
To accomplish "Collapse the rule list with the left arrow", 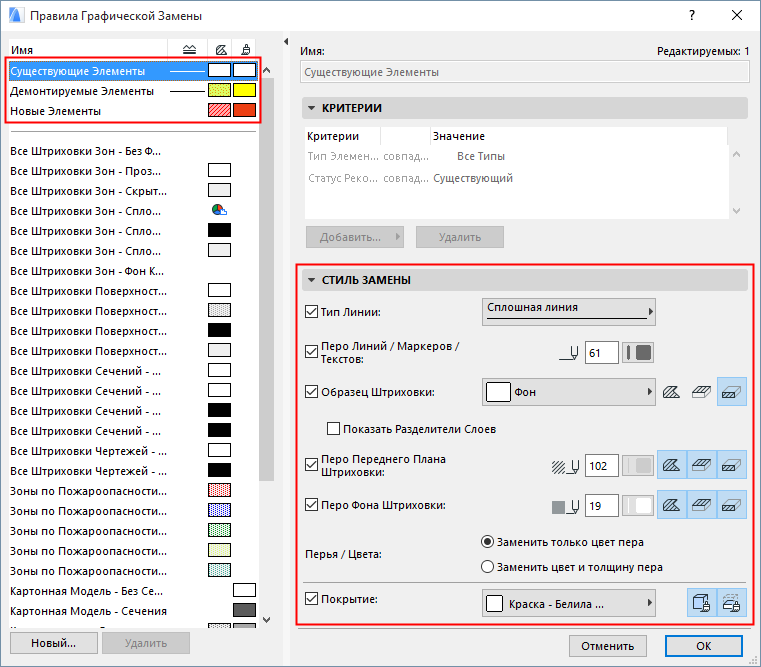I will [x=286, y=42].
